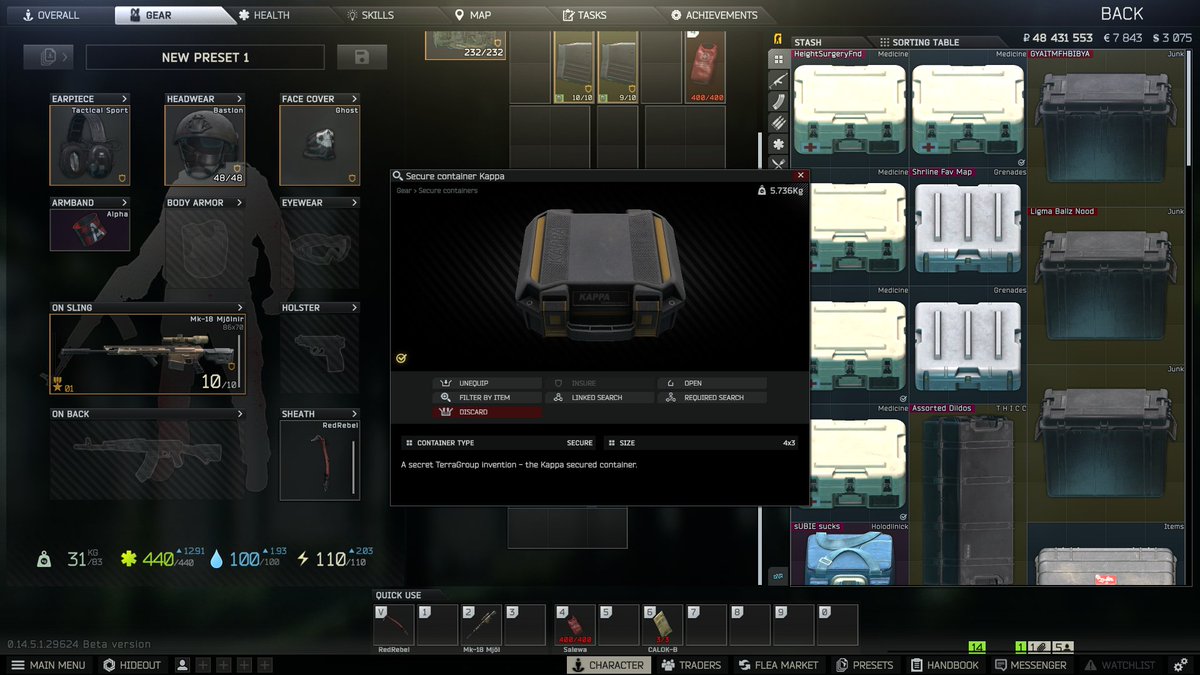The image size is (1200, 675).
Task: Select the magazines stash filter icon
Action: coord(777,101)
